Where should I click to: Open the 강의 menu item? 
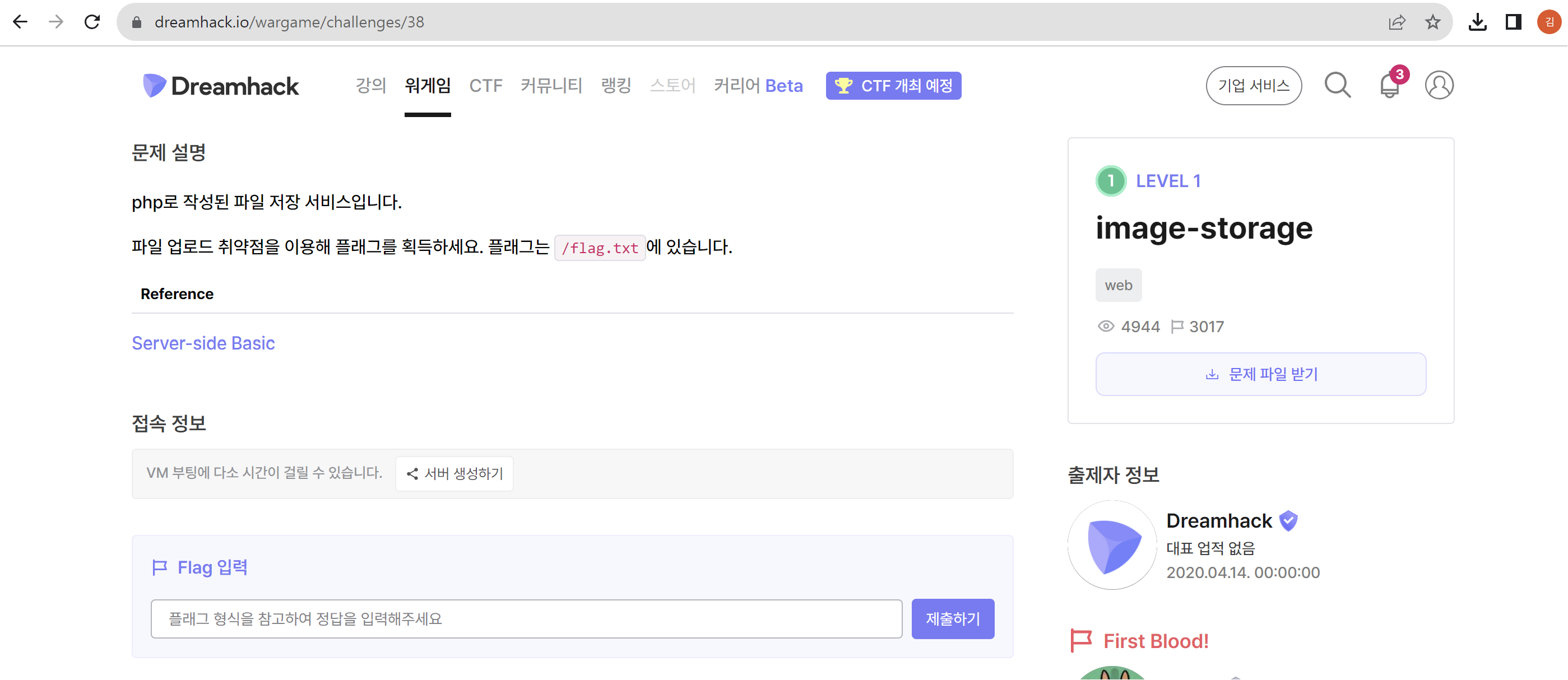coord(370,85)
